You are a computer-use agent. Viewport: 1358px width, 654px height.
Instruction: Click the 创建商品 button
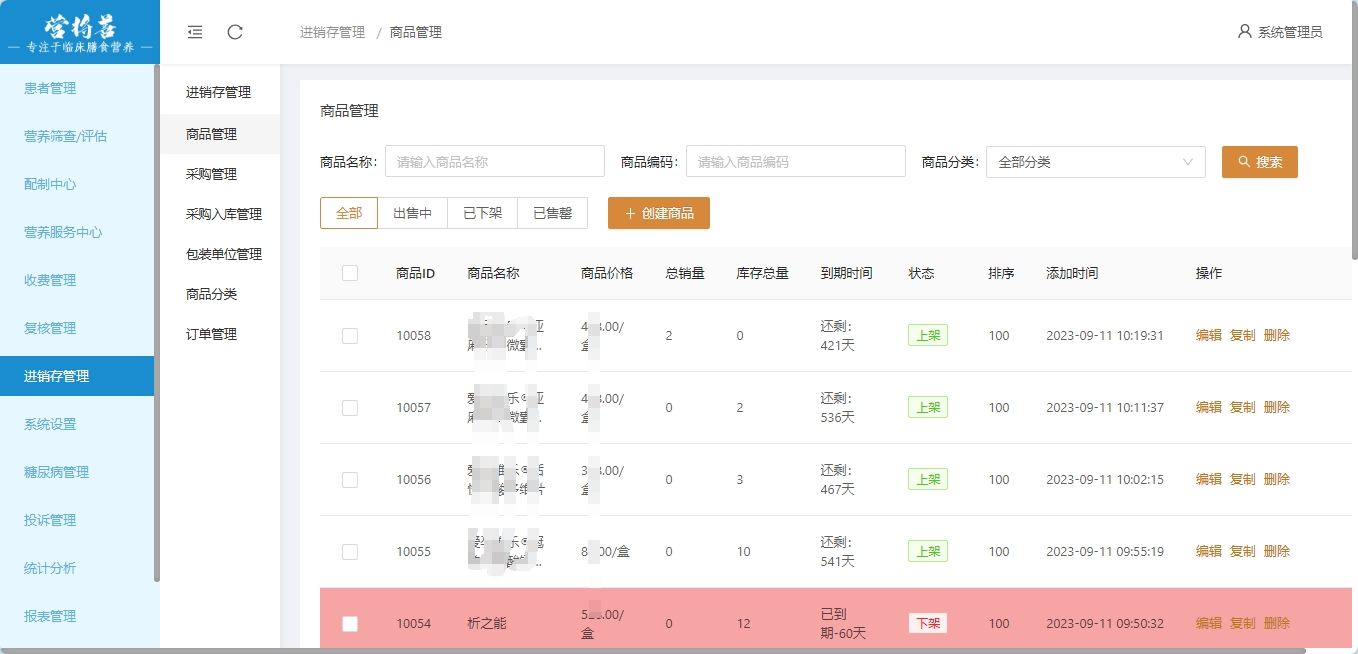tap(658, 213)
